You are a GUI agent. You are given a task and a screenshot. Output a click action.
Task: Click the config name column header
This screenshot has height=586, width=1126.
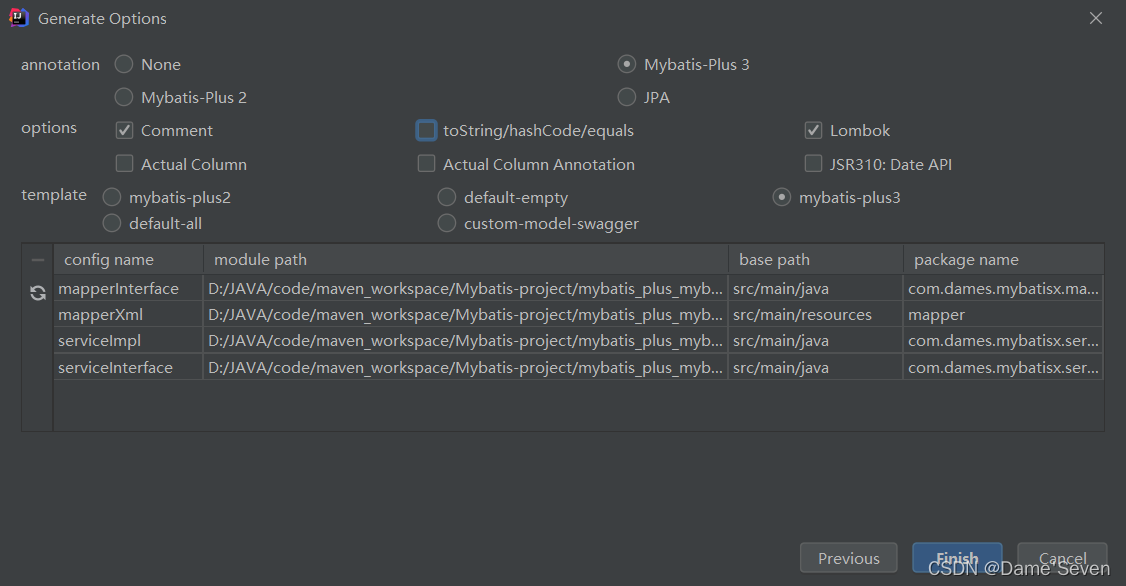point(129,259)
